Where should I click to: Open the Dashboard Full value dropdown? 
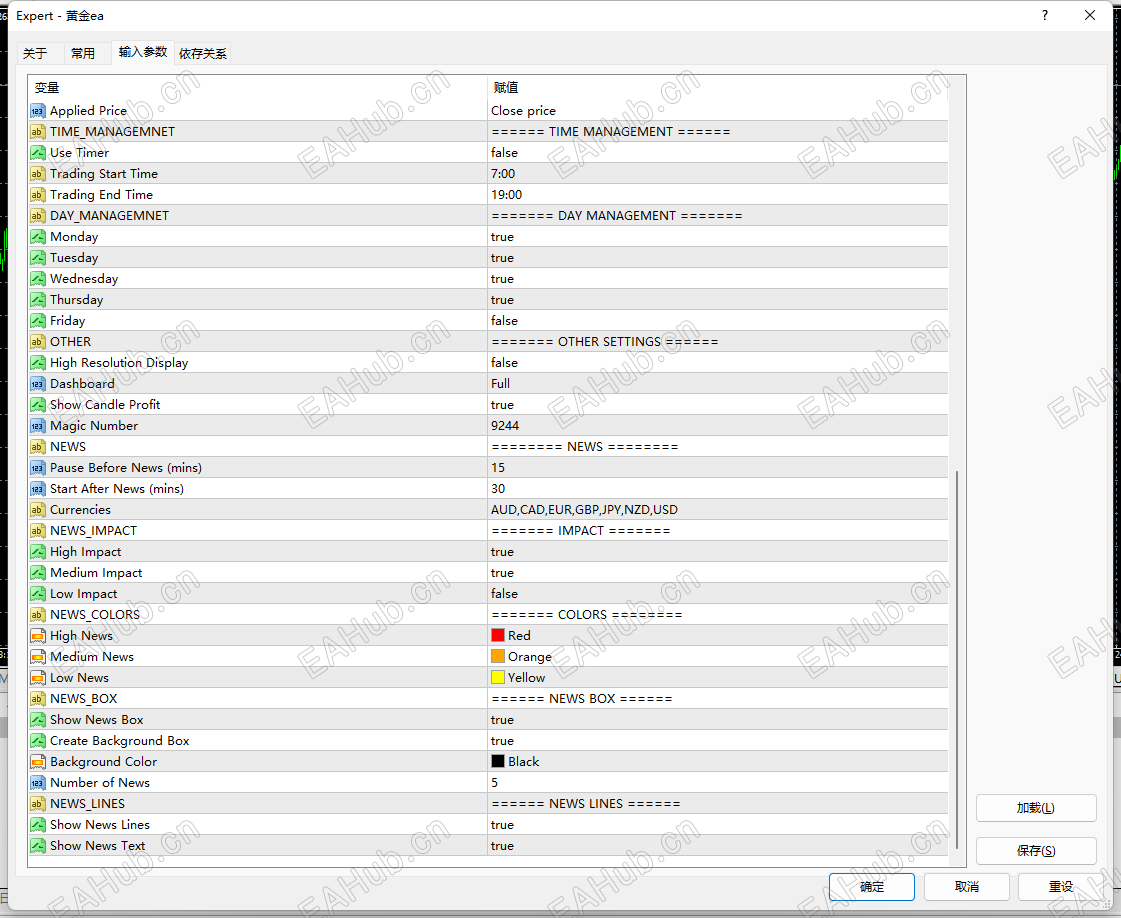tap(718, 384)
